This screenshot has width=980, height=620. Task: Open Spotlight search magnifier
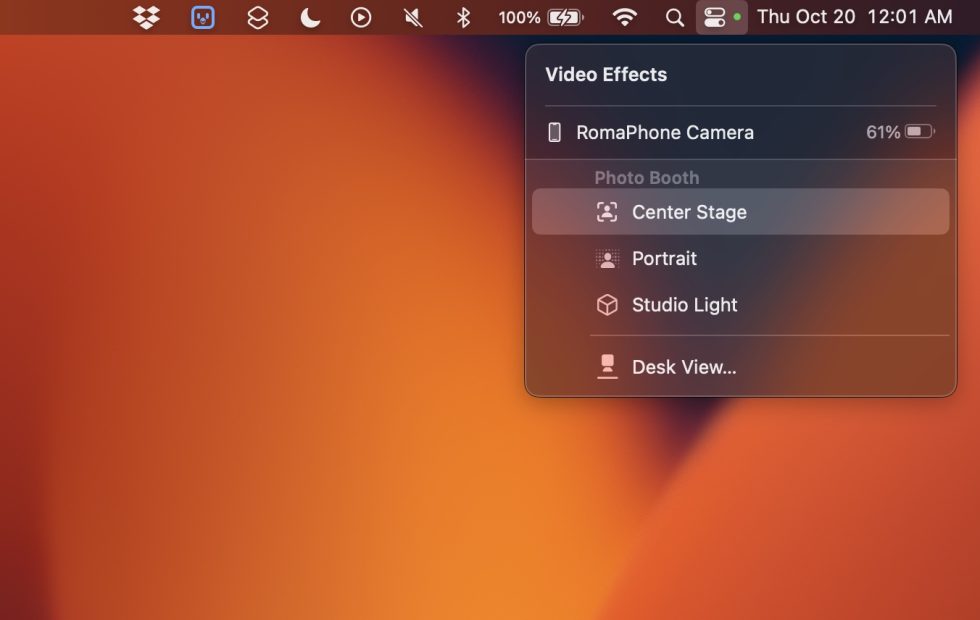(674, 18)
